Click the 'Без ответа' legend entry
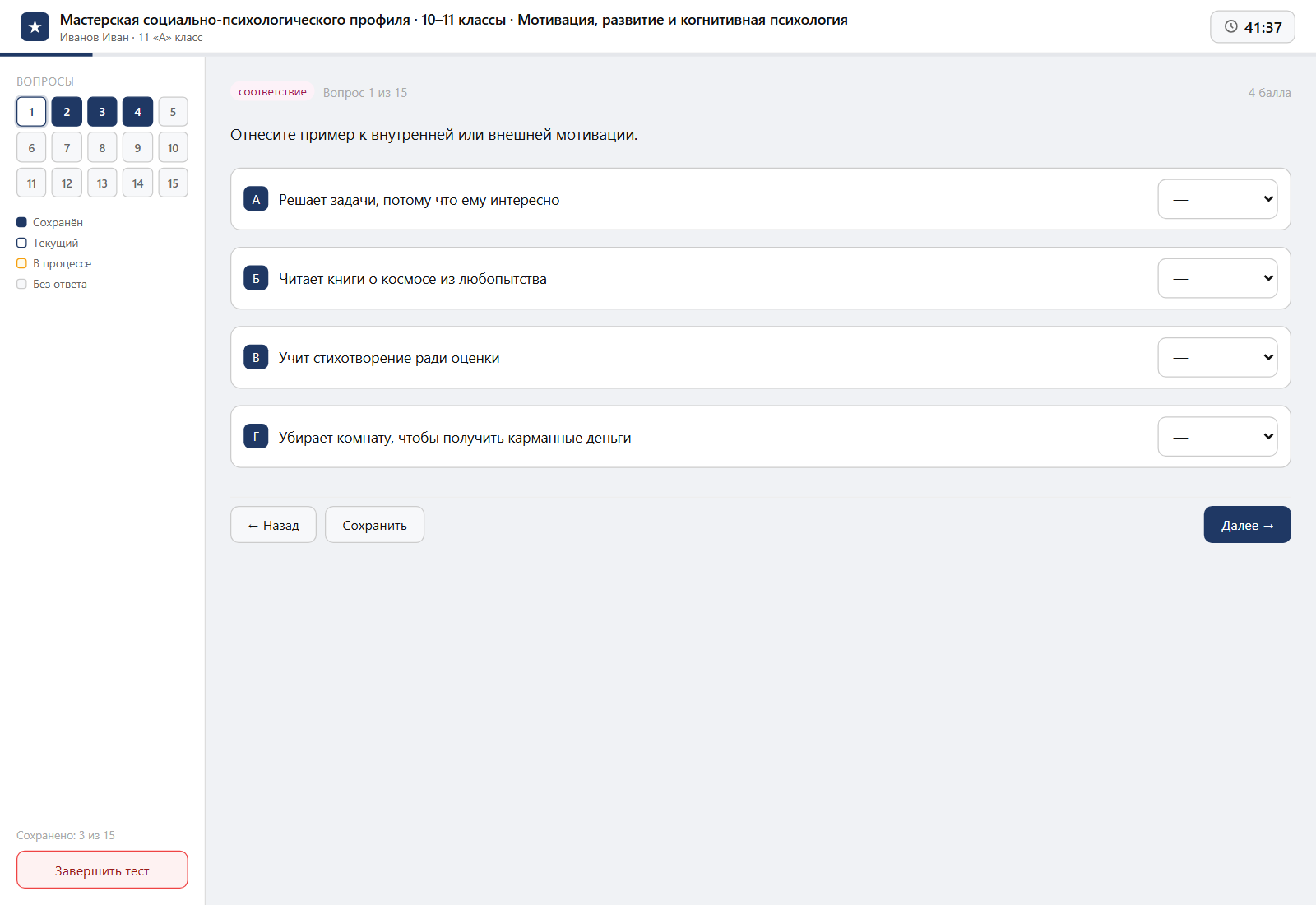Viewport: 1316px width, 905px height. 52,284
